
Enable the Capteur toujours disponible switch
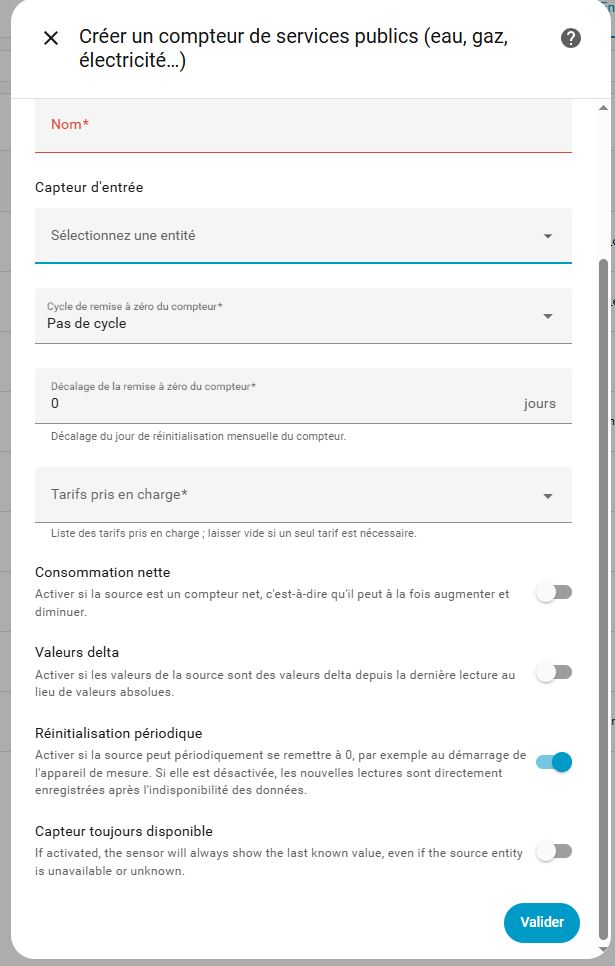554,851
